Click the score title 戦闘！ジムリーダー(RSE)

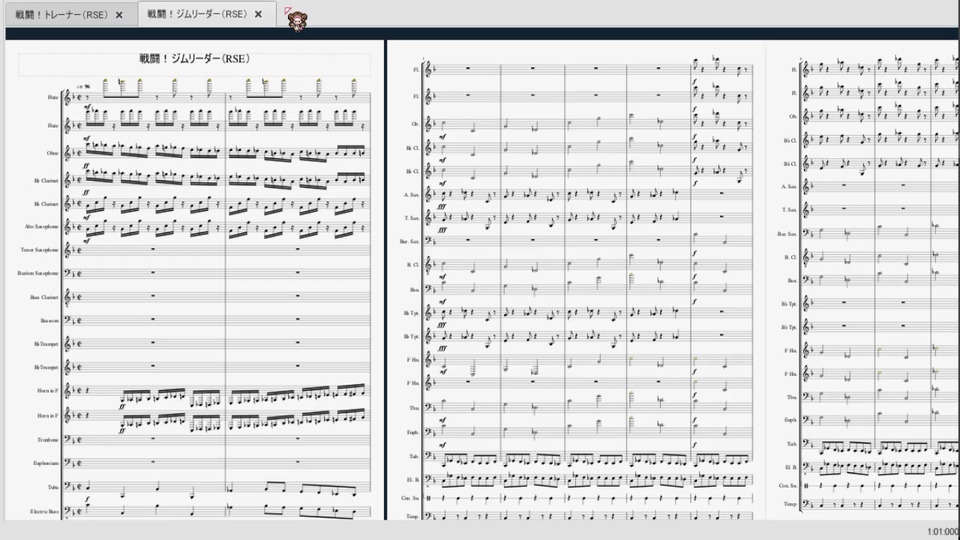[194, 59]
